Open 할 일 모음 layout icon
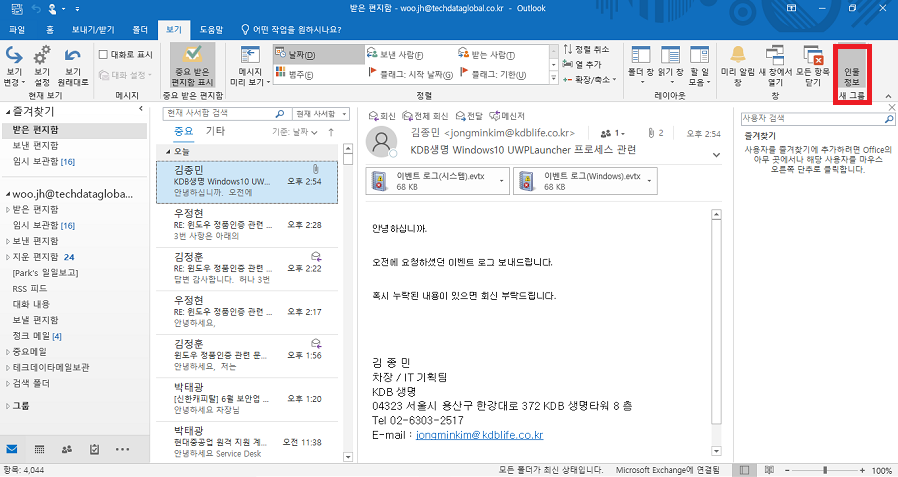 click(x=699, y=66)
